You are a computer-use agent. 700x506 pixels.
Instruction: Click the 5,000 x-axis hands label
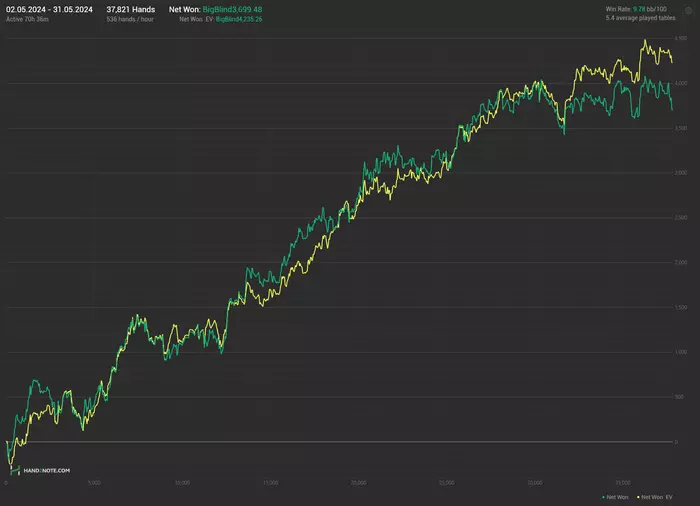click(x=94, y=483)
